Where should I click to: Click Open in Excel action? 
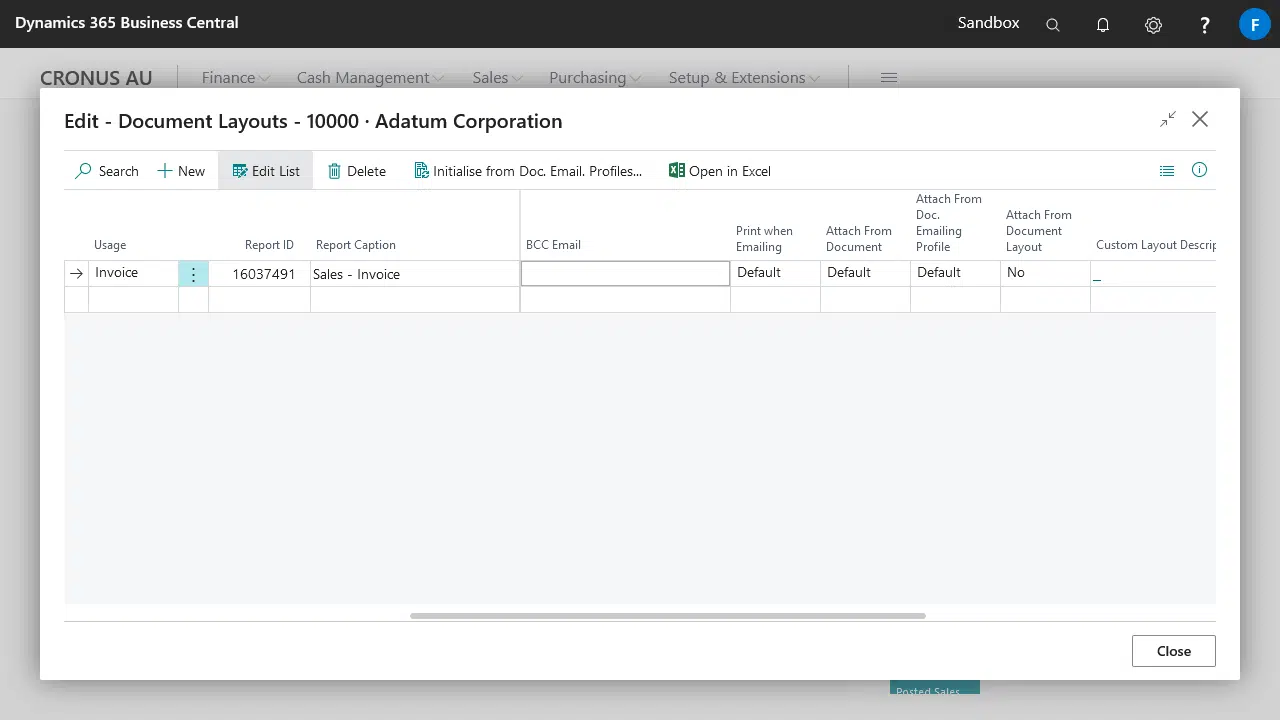pyautogui.click(x=720, y=171)
